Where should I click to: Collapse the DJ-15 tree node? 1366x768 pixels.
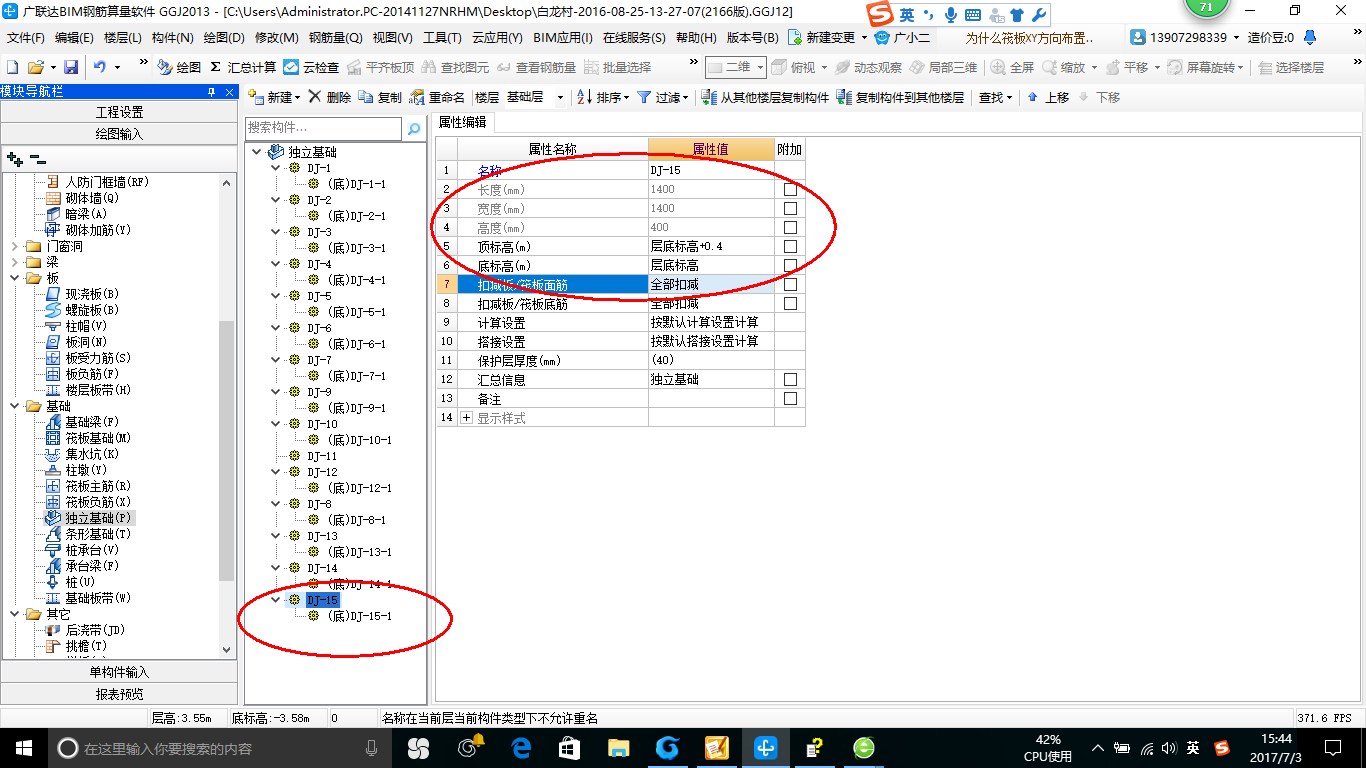click(276, 600)
